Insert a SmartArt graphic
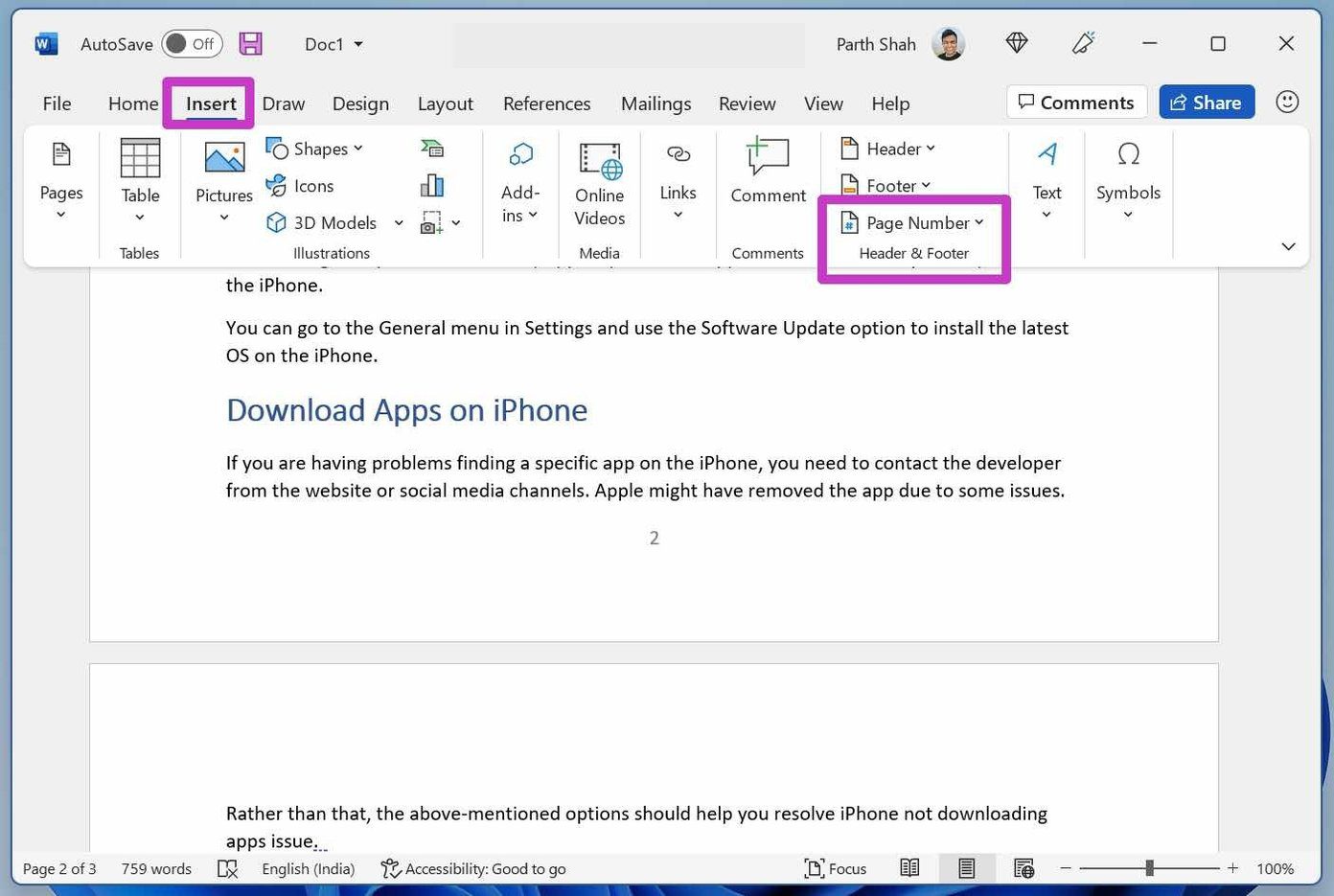 click(x=432, y=149)
